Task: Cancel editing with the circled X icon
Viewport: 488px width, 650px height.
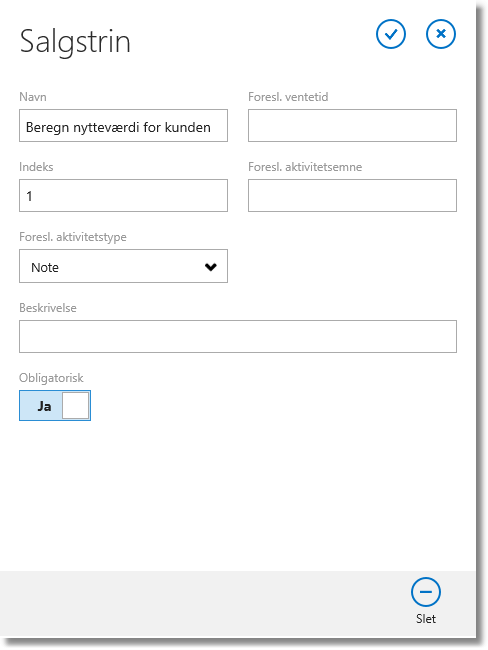Action: pos(441,34)
